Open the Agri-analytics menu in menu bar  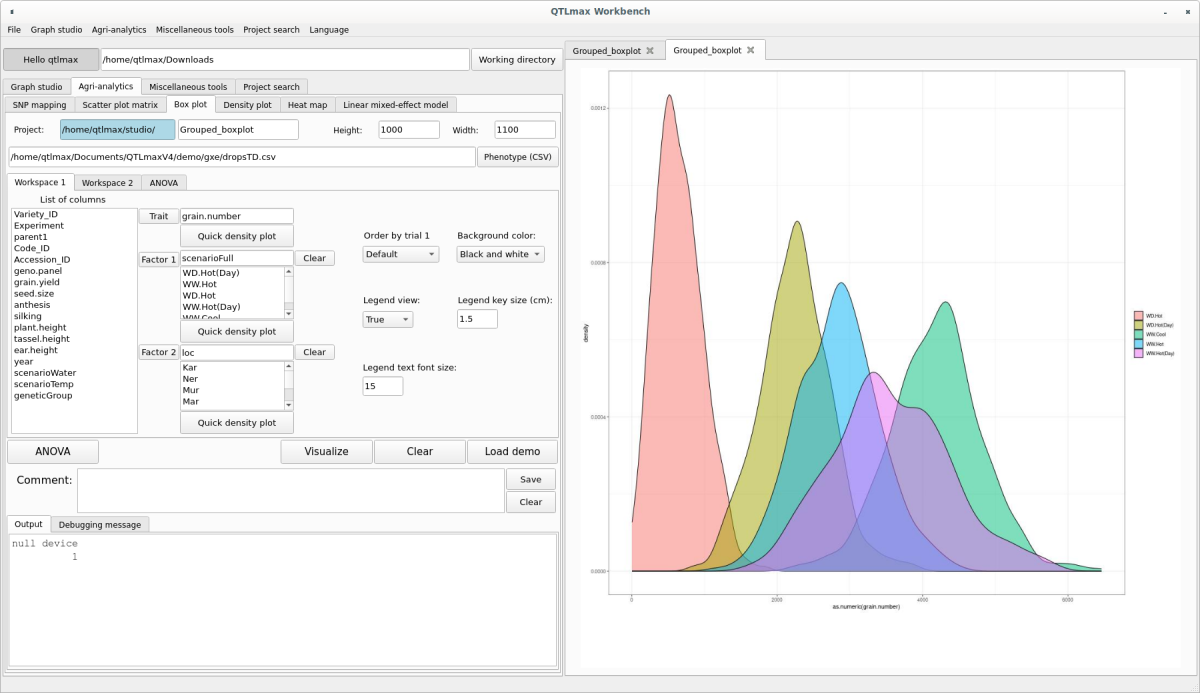[120, 30]
